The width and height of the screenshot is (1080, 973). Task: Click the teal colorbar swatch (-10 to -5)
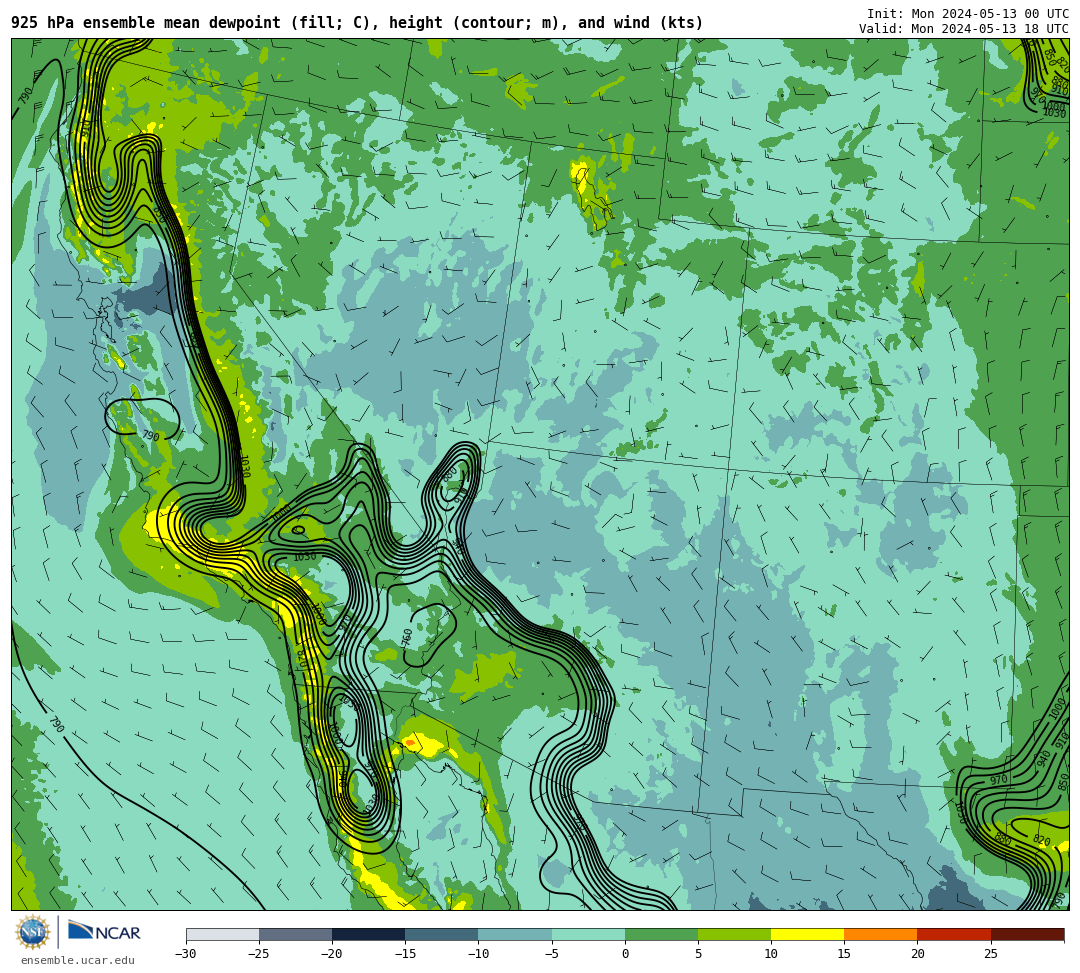click(x=515, y=934)
